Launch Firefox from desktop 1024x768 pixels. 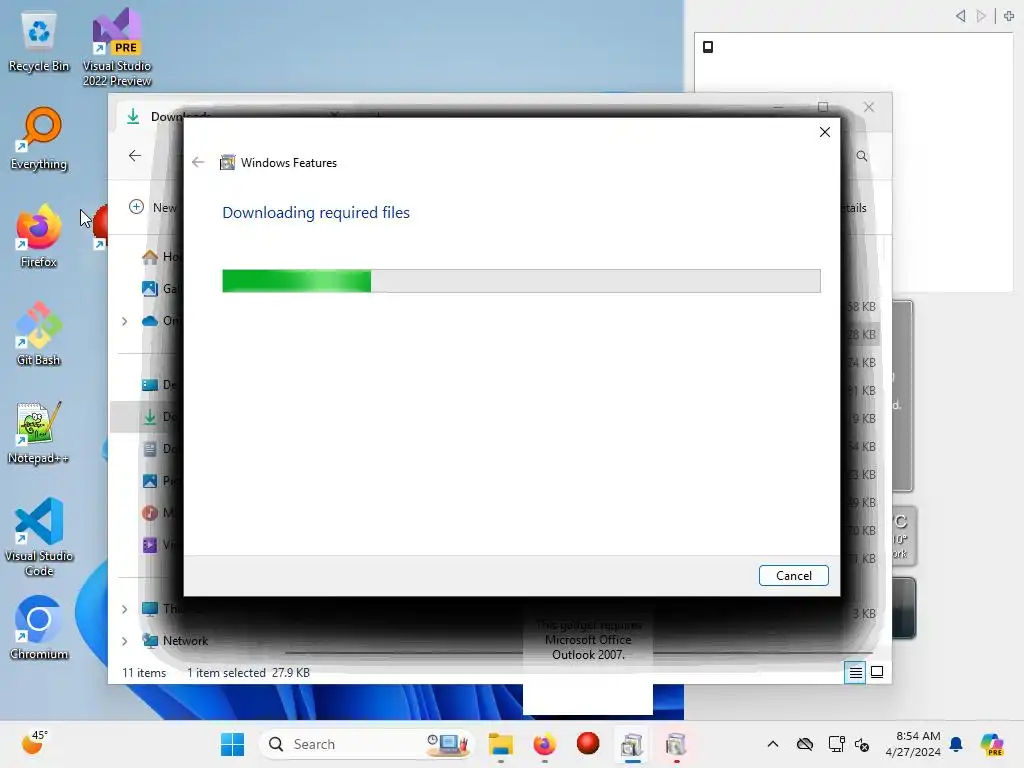tap(39, 236)
